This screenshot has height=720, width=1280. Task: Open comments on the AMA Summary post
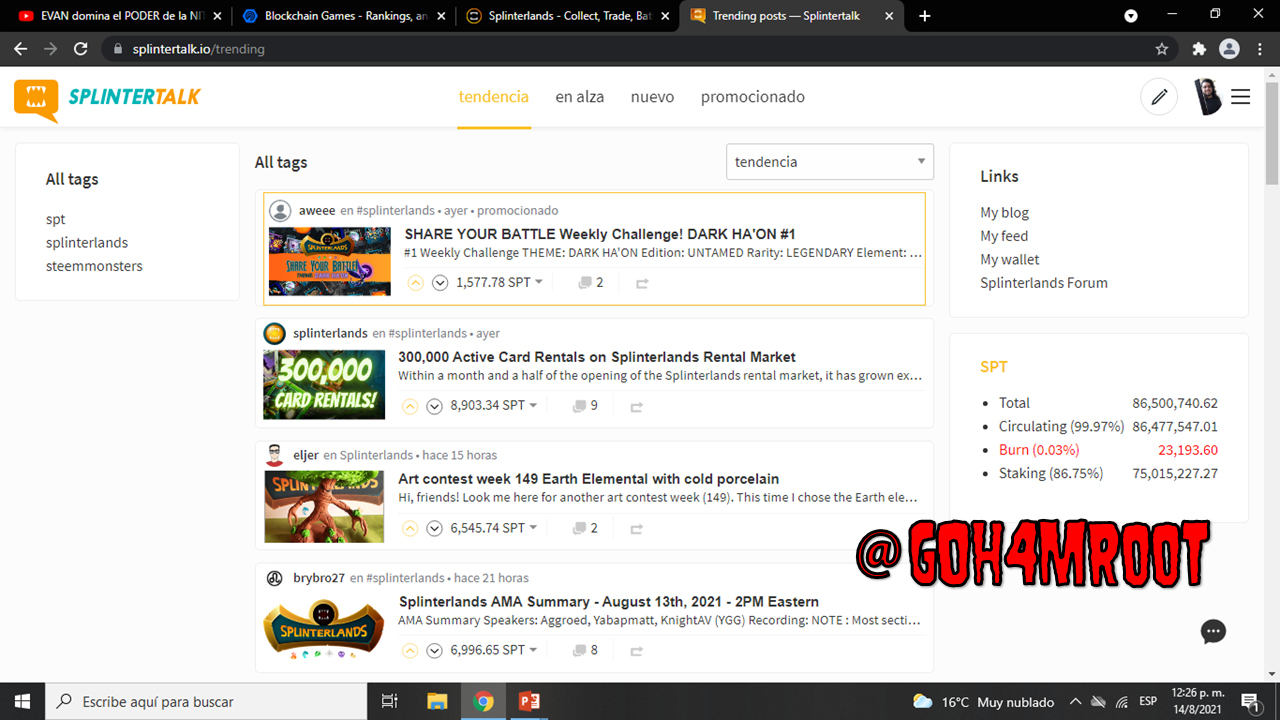(585, 650)
